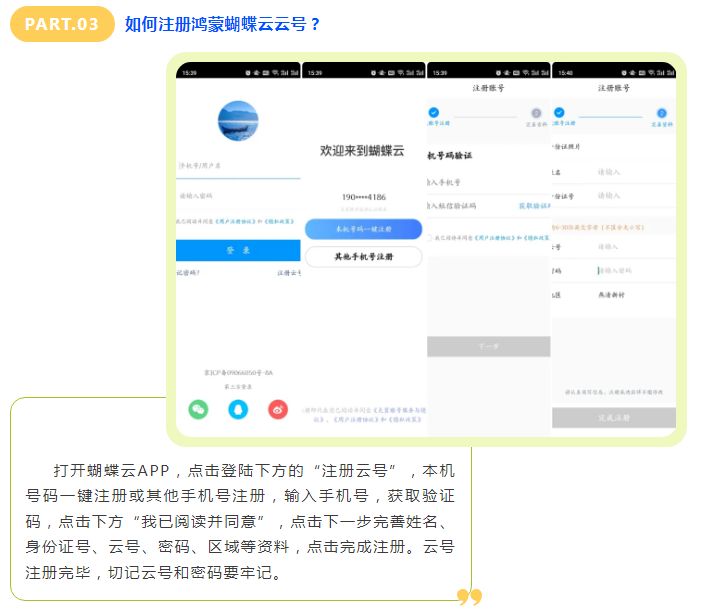This screenshot has height=612, width=706.
Task: Click the PART.03 yellow badge
Action: click(62, 24)
